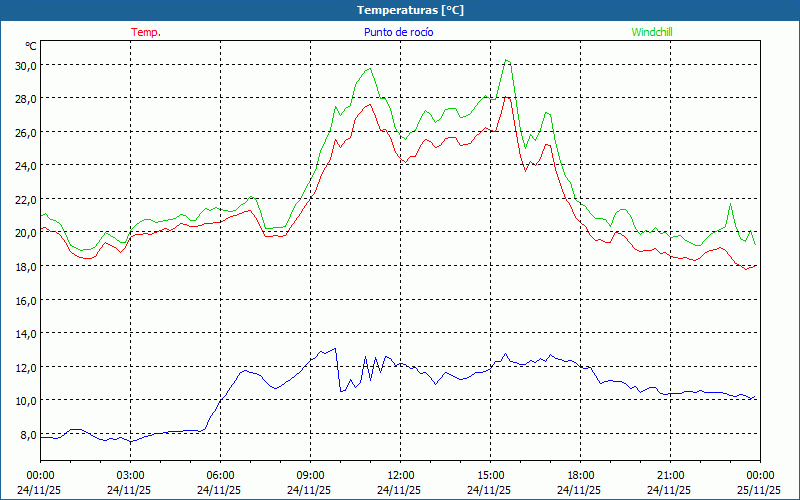Select the green Windchill legend label
This screenshot has width=800, height=500.
[x=652, y=32]
